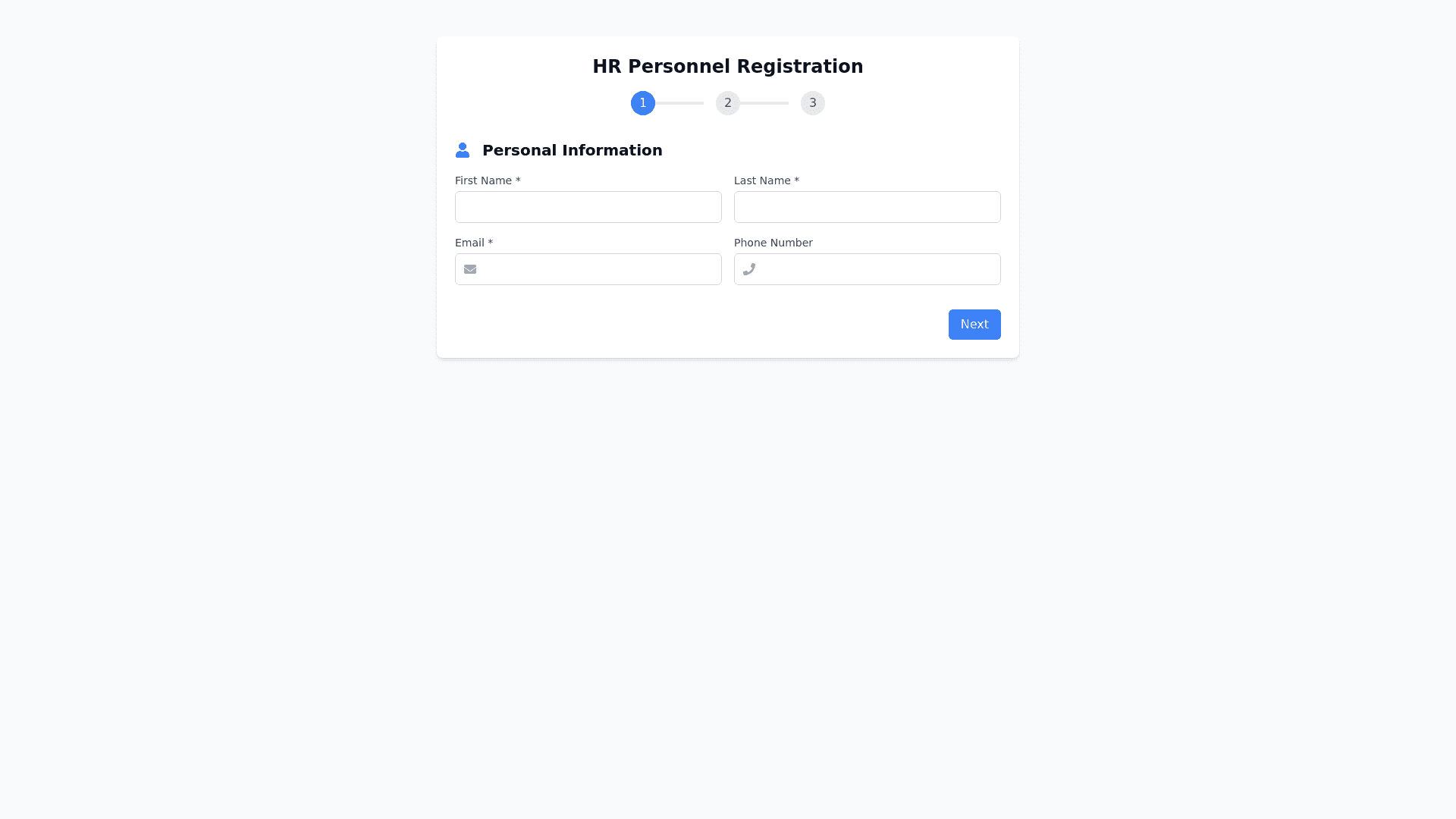Screen dimensions: 1456x819
Task: Activate the Email input field
Action: coord(599,269)
